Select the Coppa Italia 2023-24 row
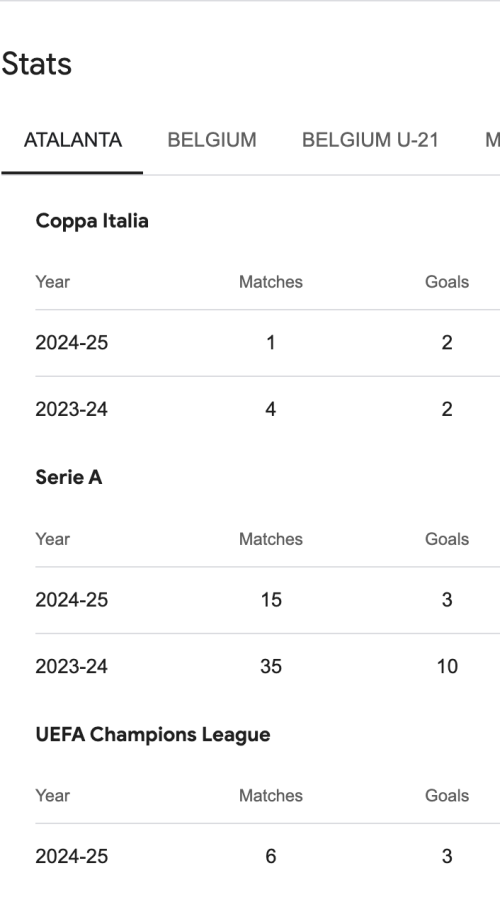Viewport: 500px width, 907px height. (267, 410)
